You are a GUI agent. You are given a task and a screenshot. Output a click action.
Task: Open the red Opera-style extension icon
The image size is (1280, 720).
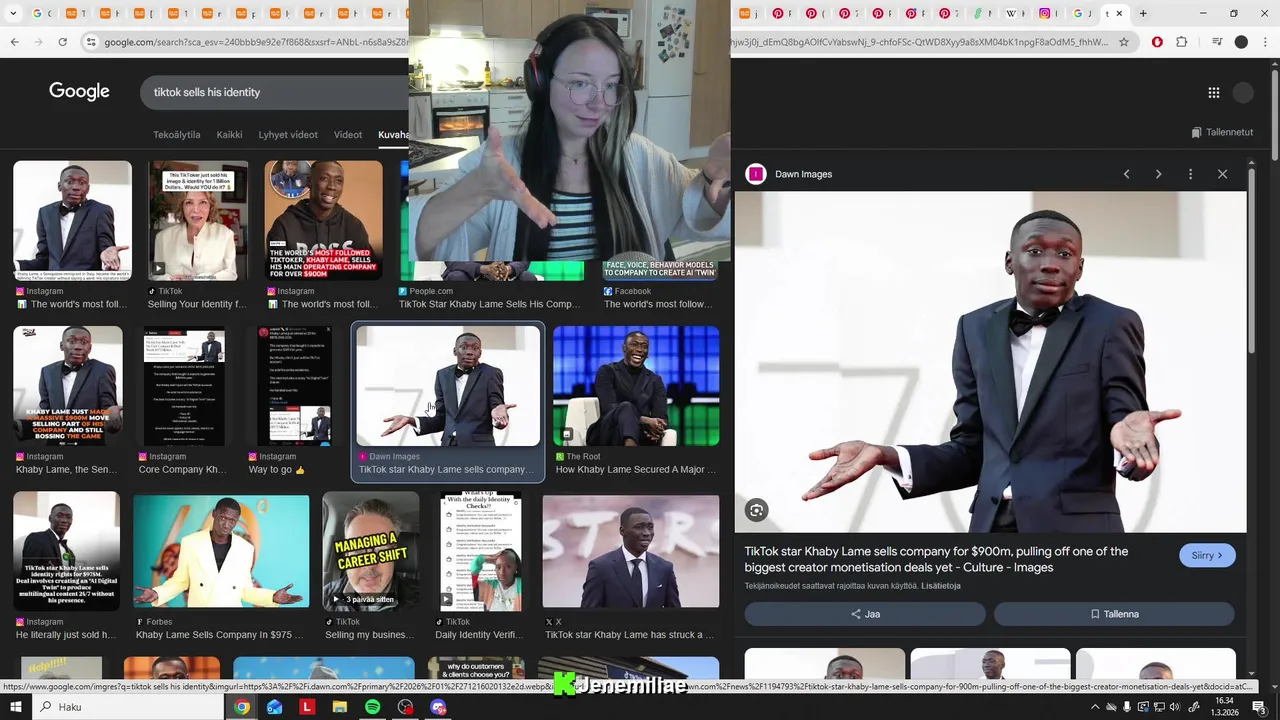click(x=1157, y=42)
